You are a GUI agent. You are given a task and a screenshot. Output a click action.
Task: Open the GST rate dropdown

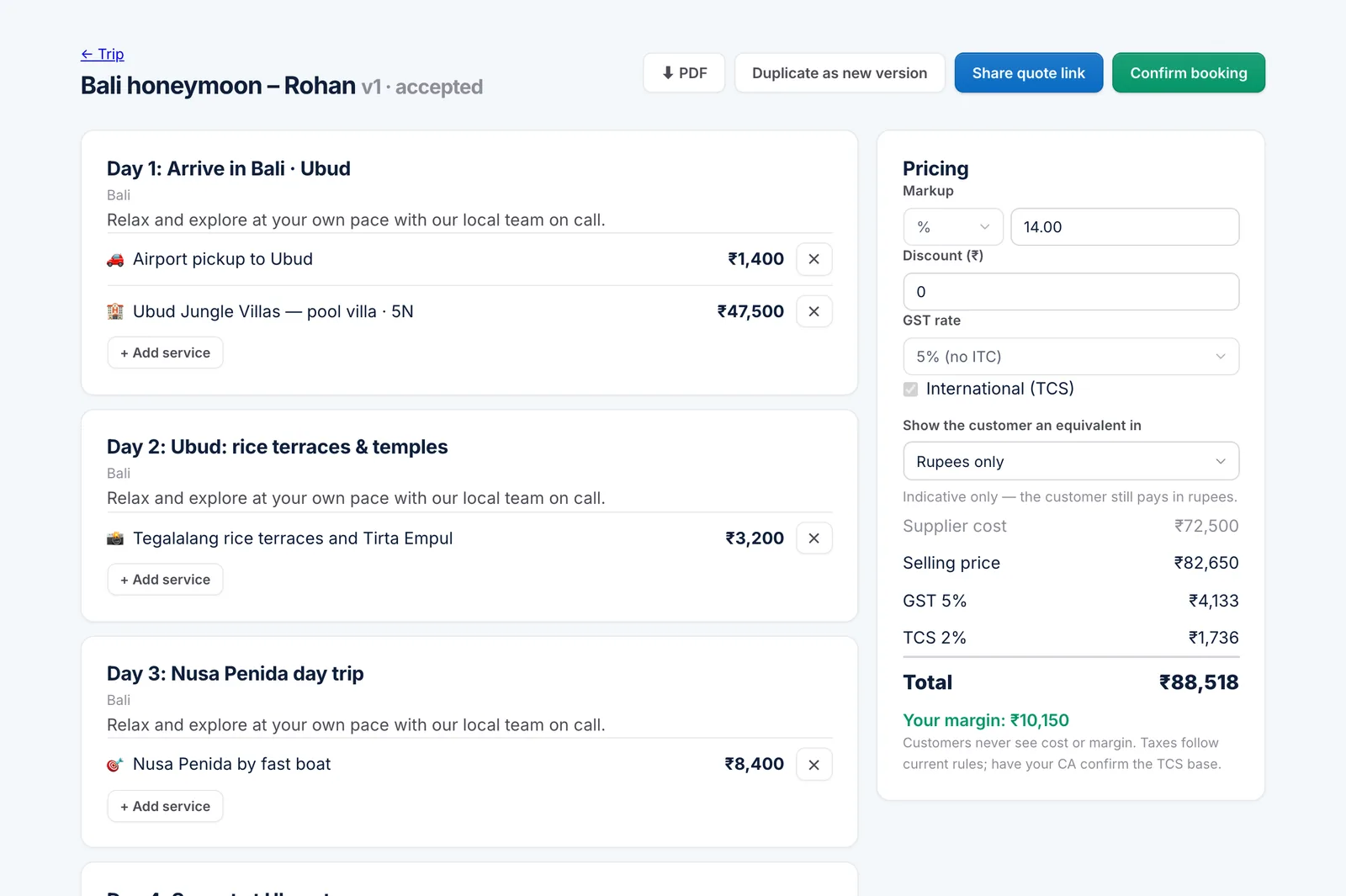tap(1071, 357)
